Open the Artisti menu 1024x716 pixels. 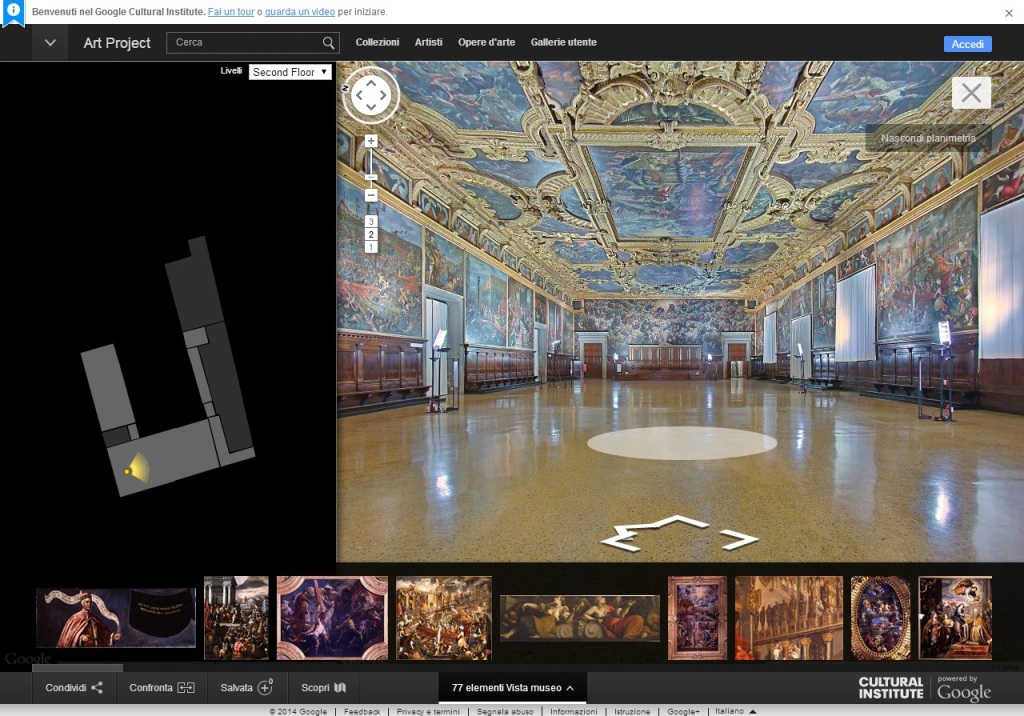[428, 42]
